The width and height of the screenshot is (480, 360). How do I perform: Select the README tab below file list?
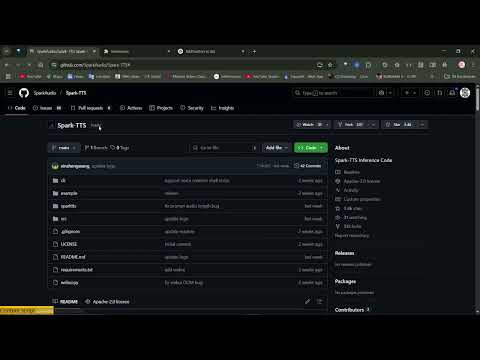65,302
